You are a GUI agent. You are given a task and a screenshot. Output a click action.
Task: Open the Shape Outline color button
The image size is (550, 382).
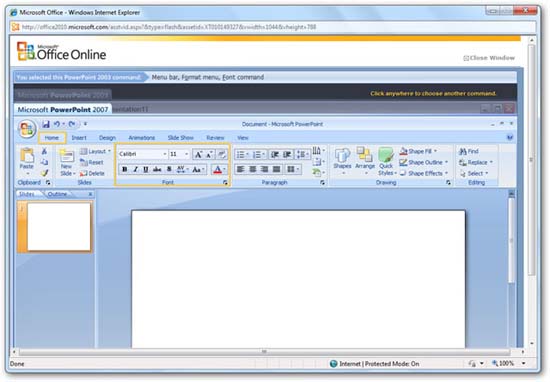point(424,162)
